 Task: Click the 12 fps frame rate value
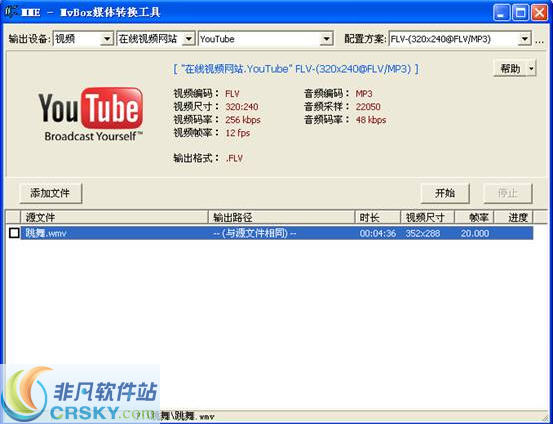pyautogui.click(x=237, y=133)
